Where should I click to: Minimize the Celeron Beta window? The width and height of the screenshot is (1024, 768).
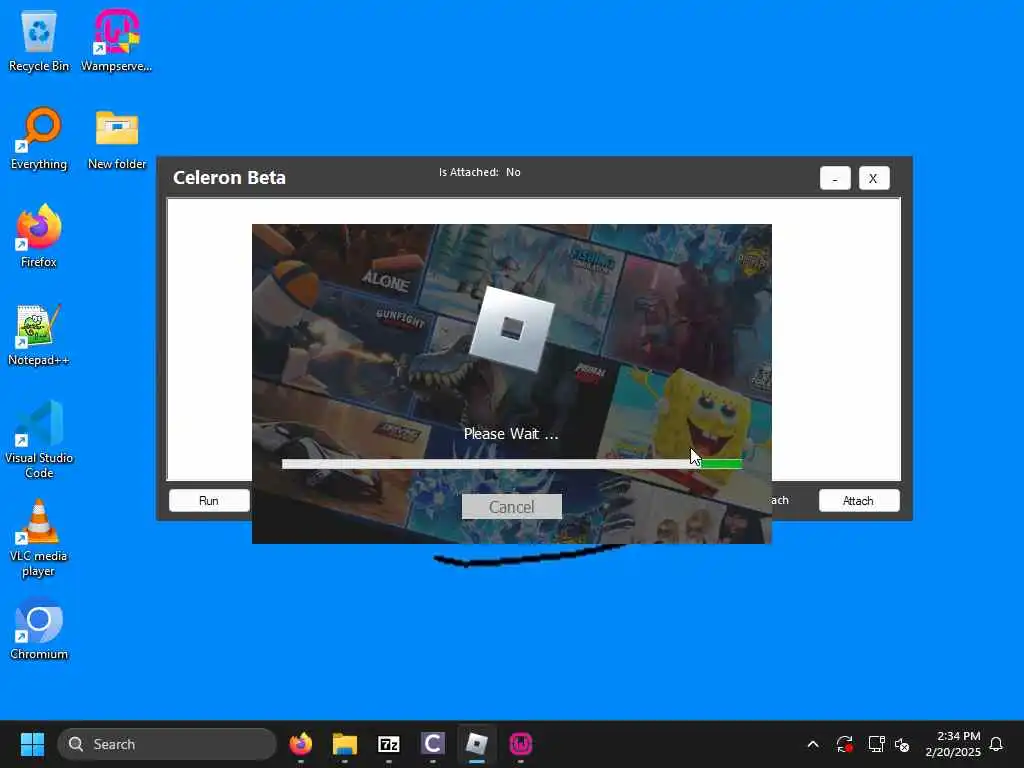point(835,178)
